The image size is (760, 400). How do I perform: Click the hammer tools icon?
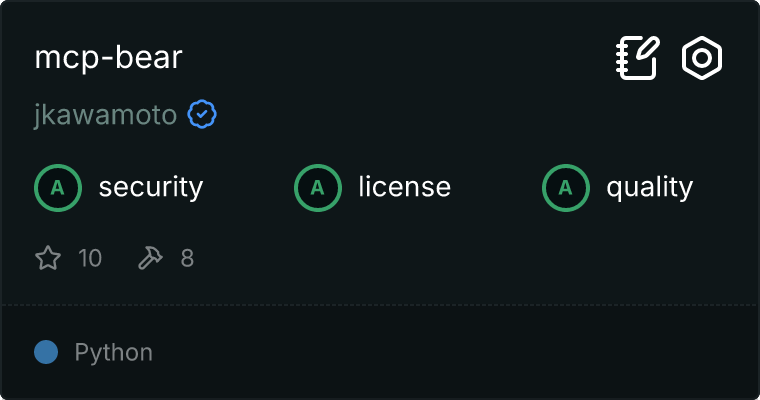(x=150, y=257)
